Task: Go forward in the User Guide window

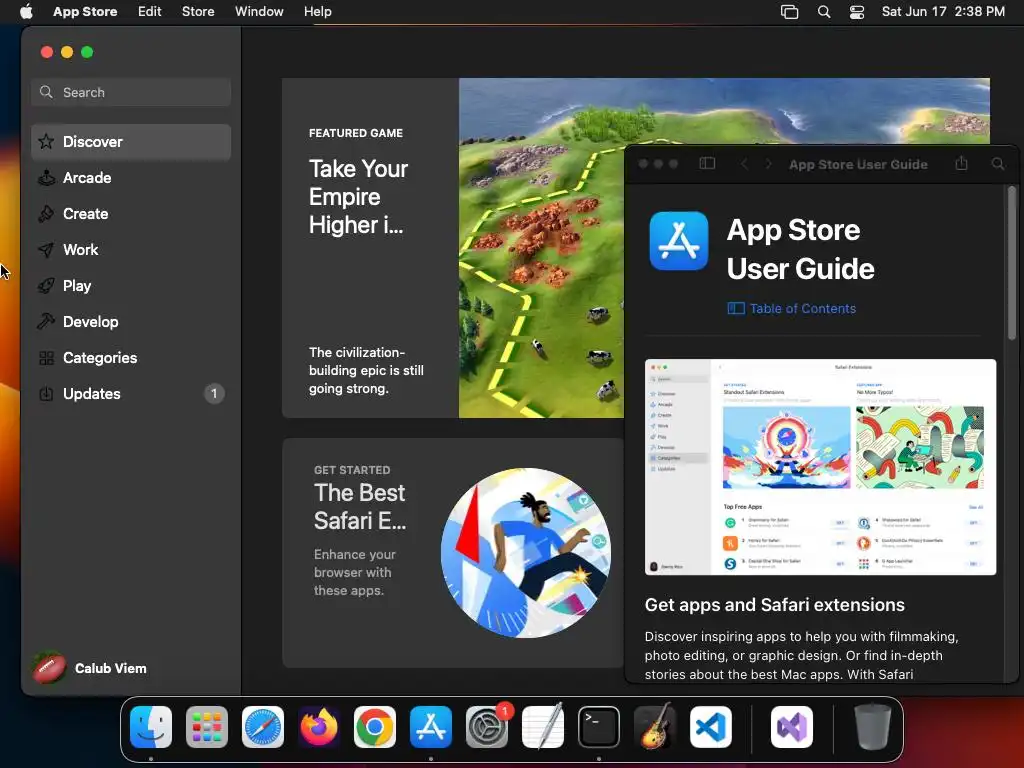Action: [768, 164]
